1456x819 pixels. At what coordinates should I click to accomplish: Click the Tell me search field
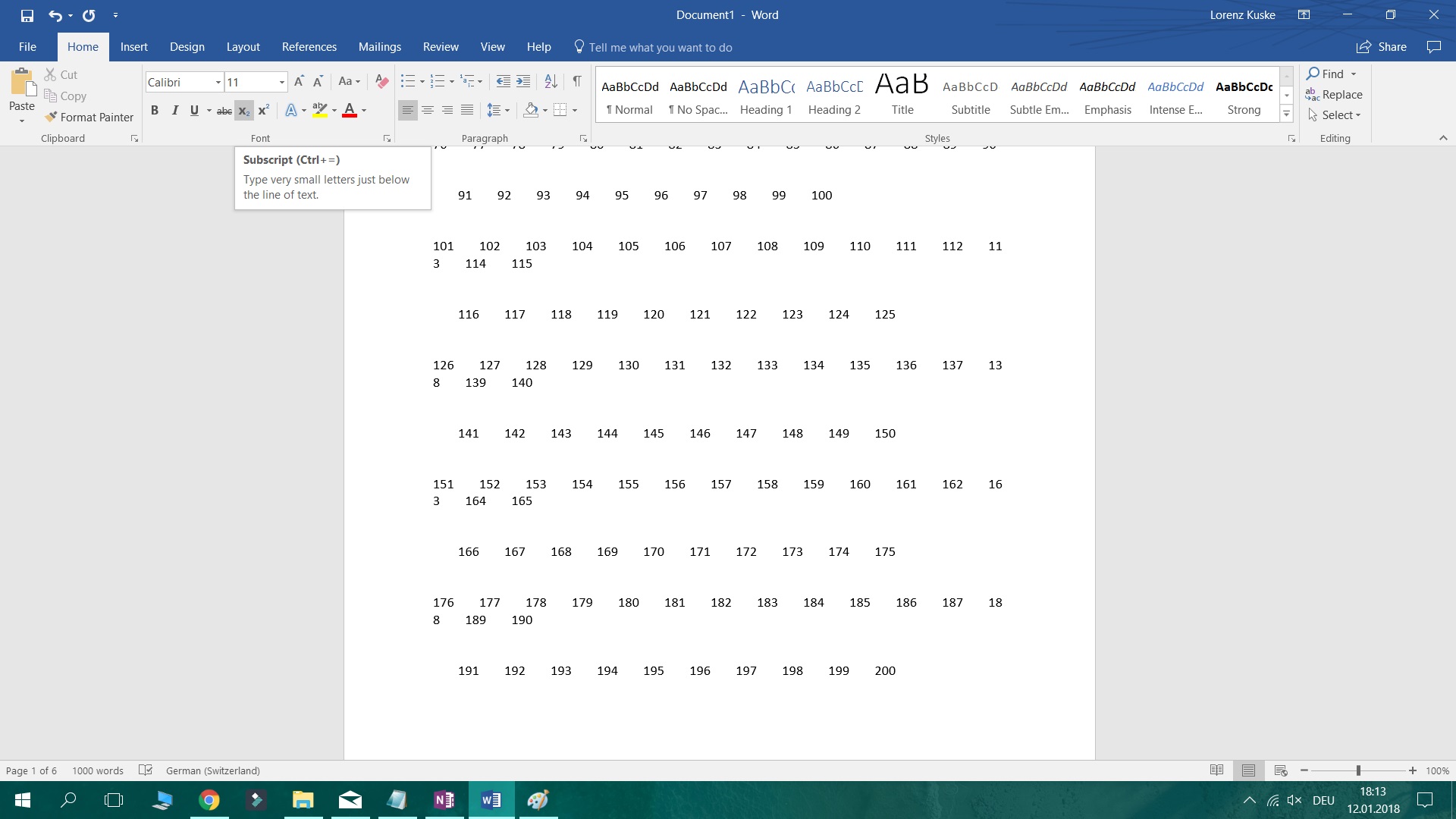click(x=660, y=47)
